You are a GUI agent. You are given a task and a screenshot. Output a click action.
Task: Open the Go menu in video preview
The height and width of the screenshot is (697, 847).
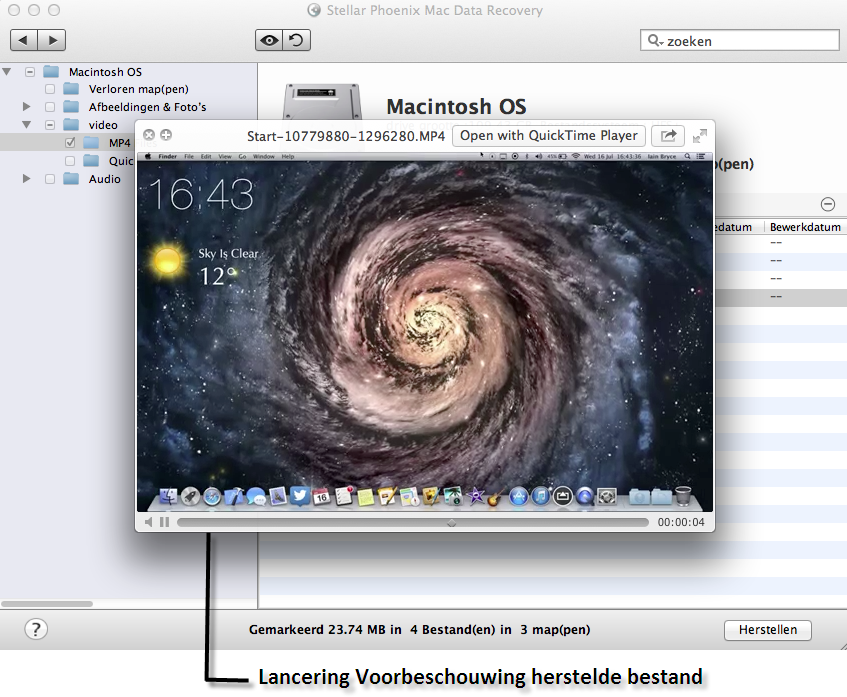click(x=242, y=157)
